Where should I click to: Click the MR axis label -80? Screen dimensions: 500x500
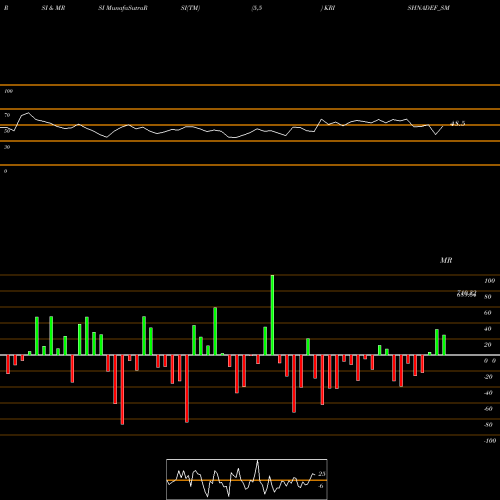[x=488, y=425]
